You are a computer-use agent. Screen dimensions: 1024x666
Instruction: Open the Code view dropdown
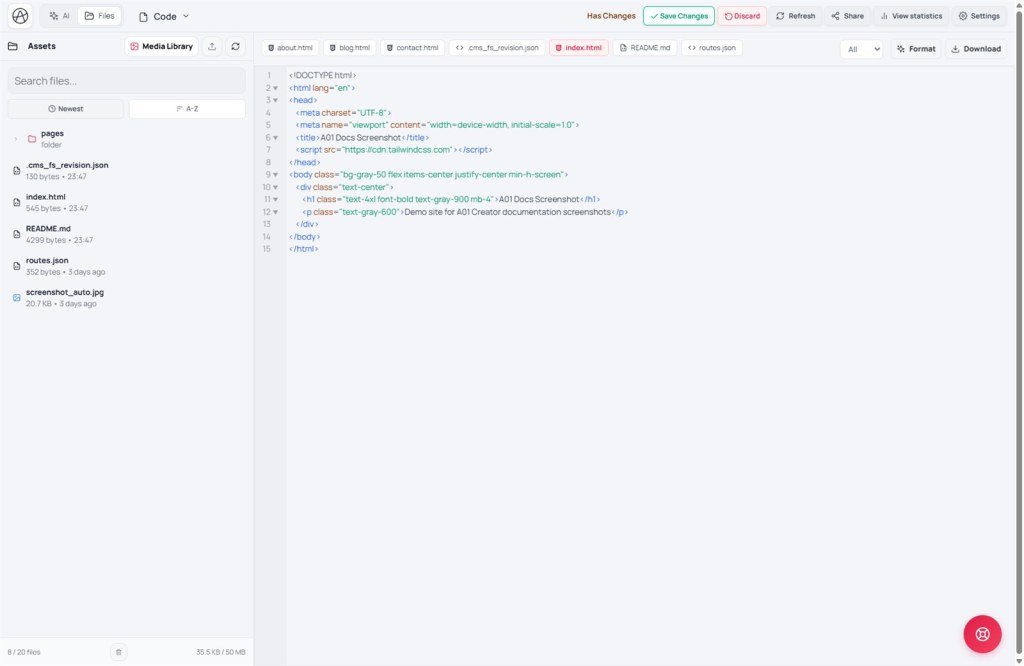[164, 16]
